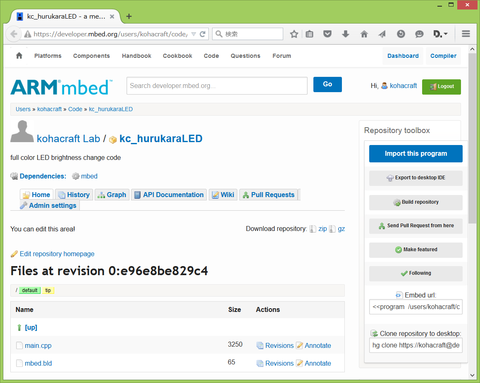
Task: Select the Home repository tab
Action: click(x=36, y=195)
